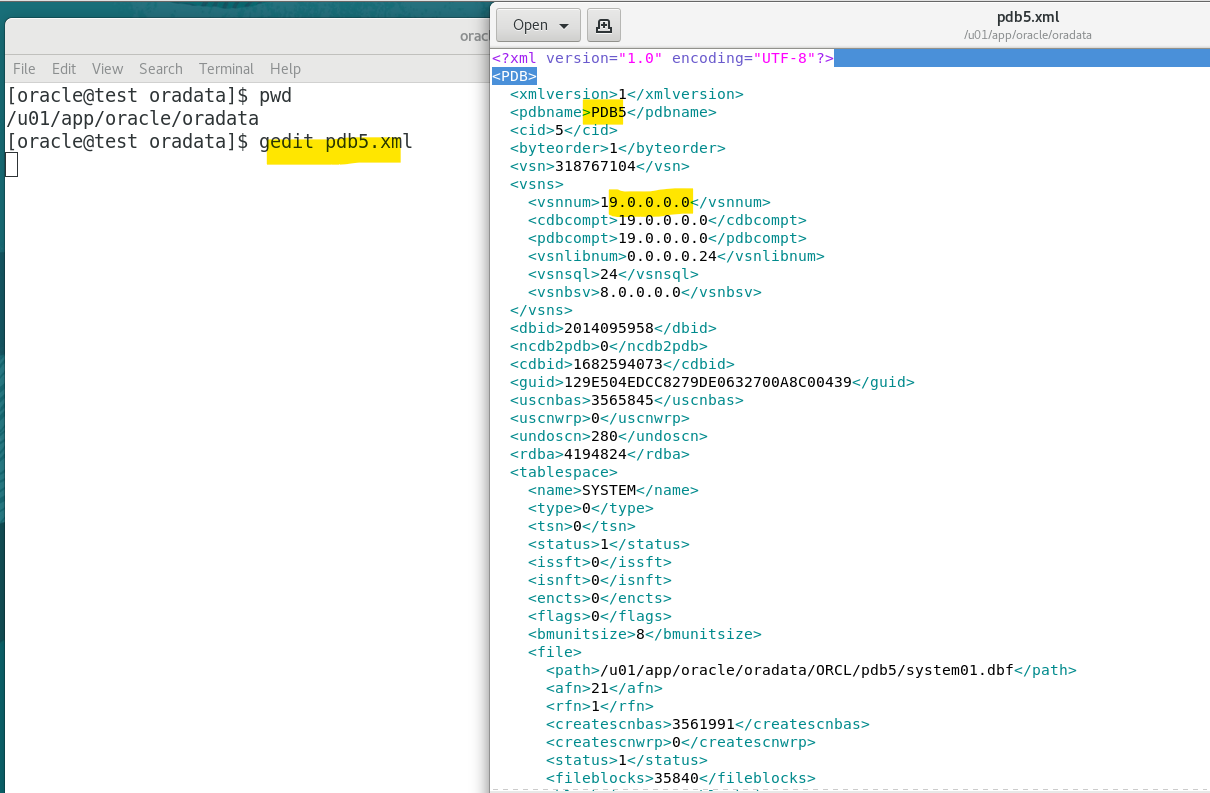Click the name SYSTEM line

(613, 490)
